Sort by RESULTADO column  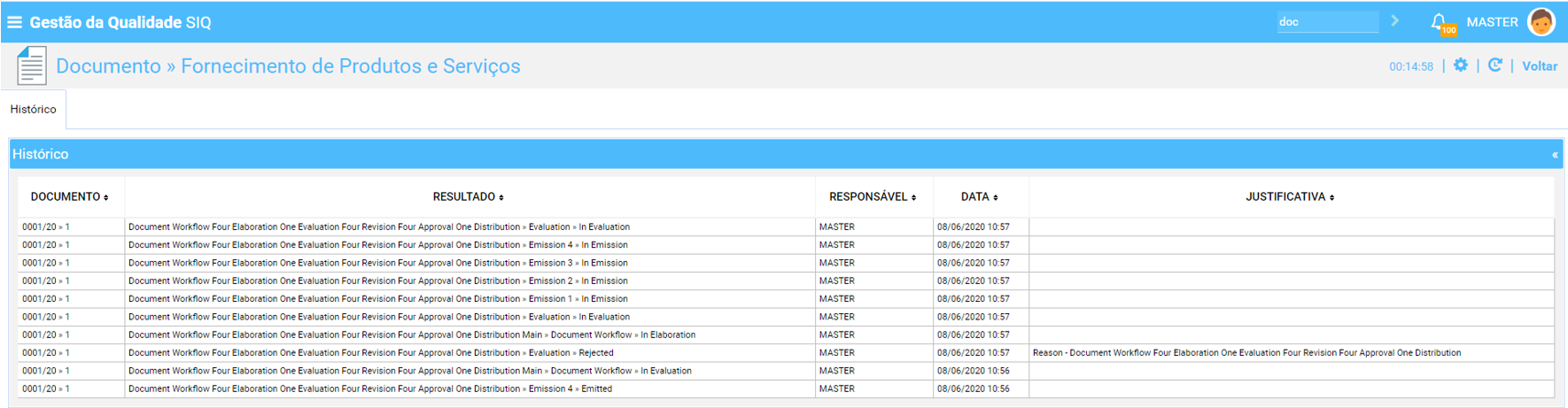468,197
